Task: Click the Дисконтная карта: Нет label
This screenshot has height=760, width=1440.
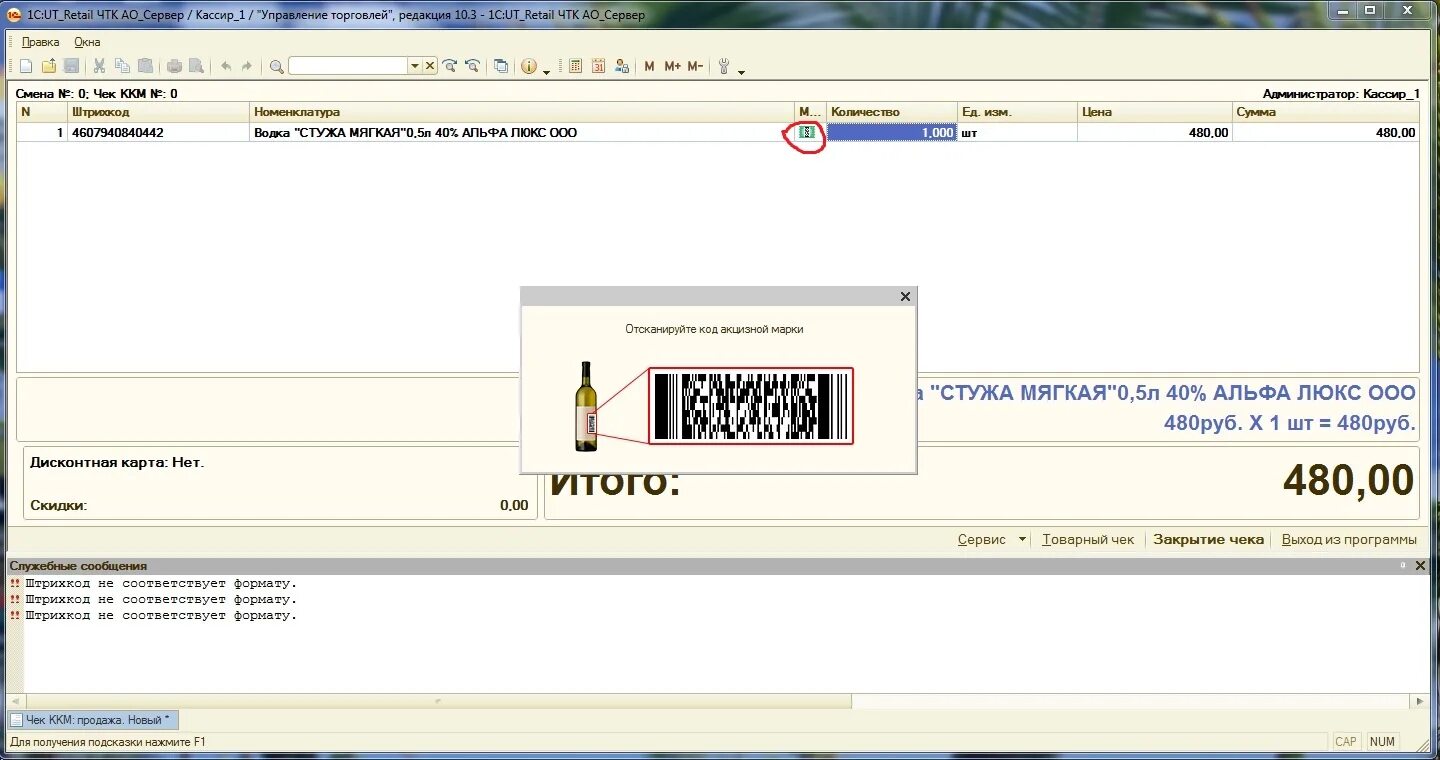Action: click(x=117, y=462)
